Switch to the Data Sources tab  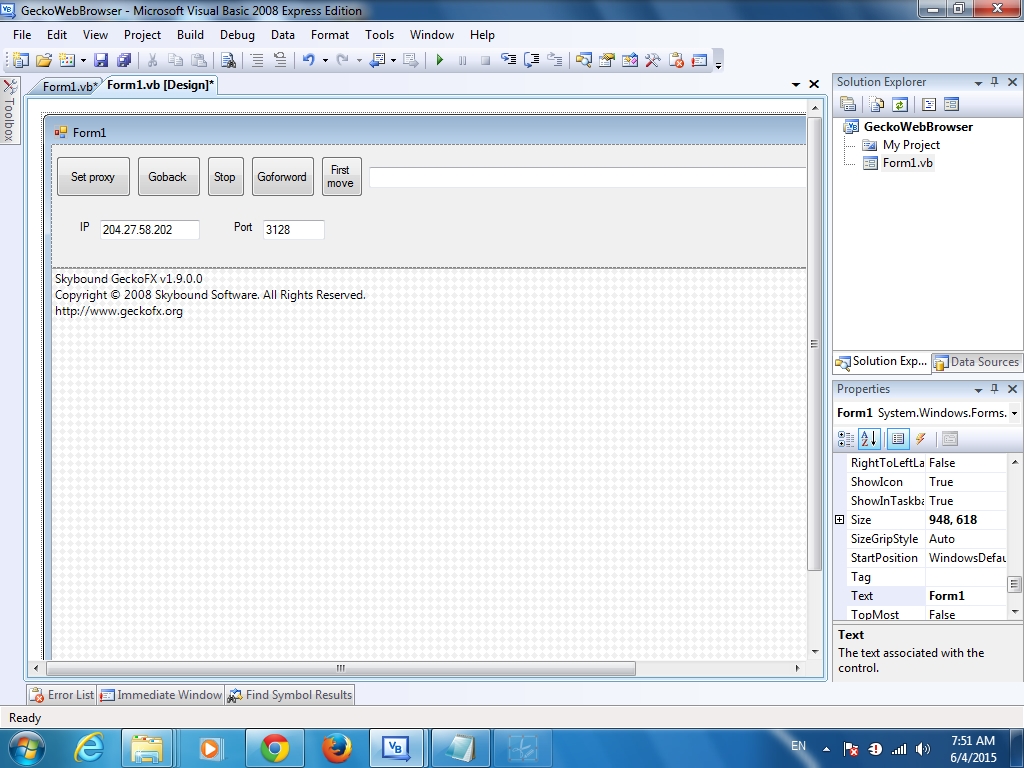coord(976,362)
